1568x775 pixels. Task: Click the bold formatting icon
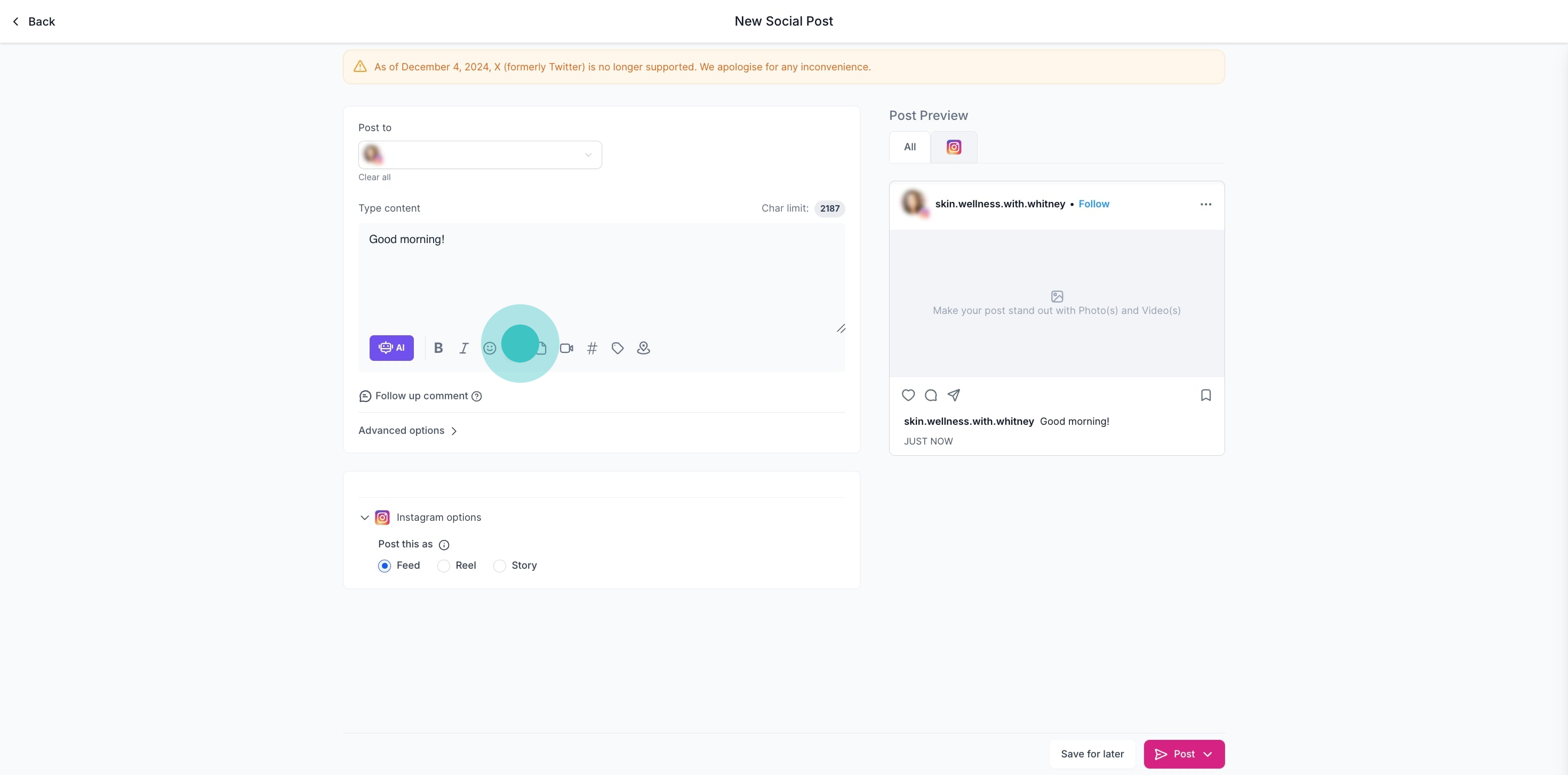pos(438,348)
